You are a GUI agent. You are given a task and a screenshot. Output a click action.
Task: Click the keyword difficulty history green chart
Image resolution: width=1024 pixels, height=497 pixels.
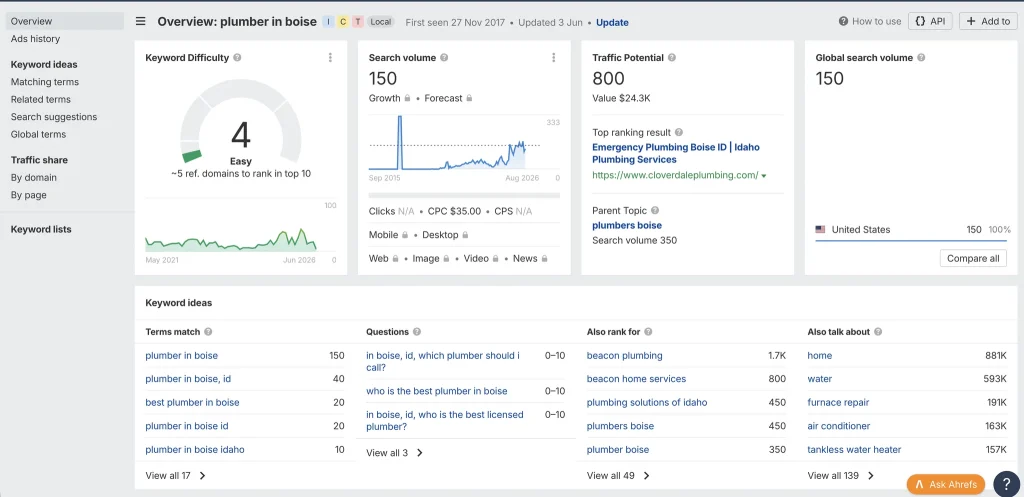231,239
